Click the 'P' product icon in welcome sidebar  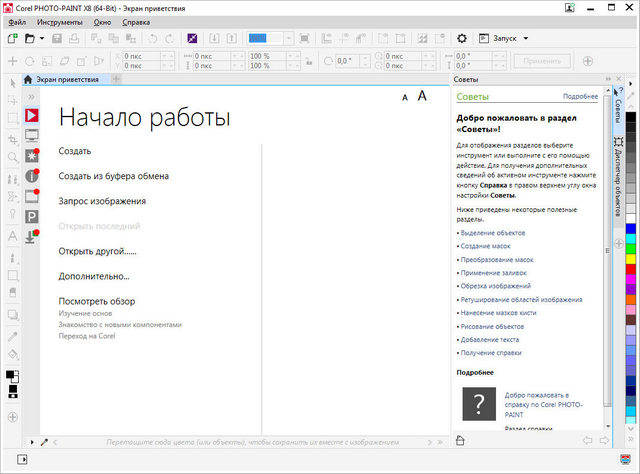[x=31, y=216]
